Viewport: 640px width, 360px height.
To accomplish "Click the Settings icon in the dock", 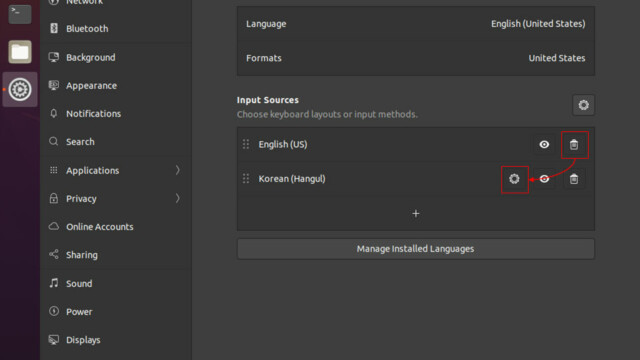I will 20,89.
